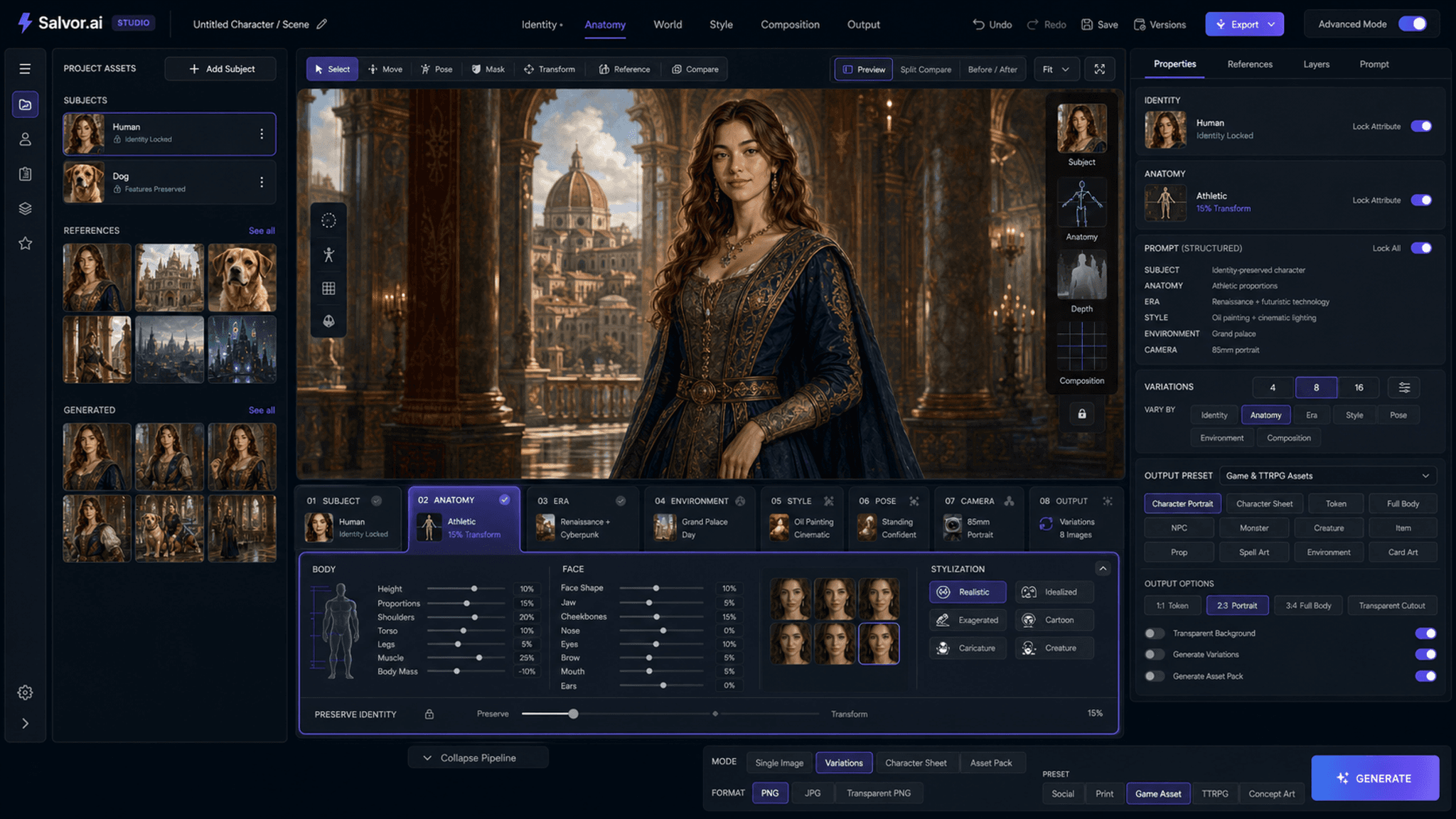Toggle Anatomy Lock Attribute switch
This screenshot has width=1456, height=819.
point(1421,200)
